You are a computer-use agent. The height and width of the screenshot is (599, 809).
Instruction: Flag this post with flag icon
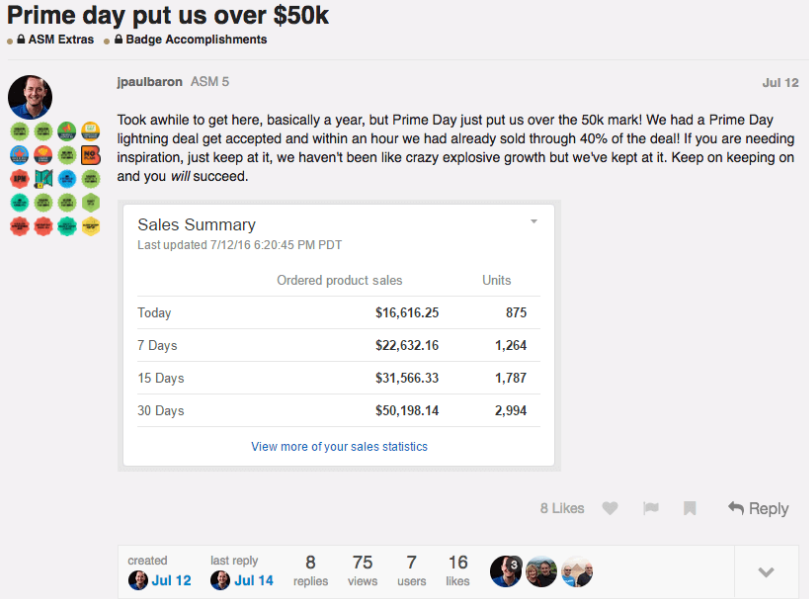tap(651, 508)
